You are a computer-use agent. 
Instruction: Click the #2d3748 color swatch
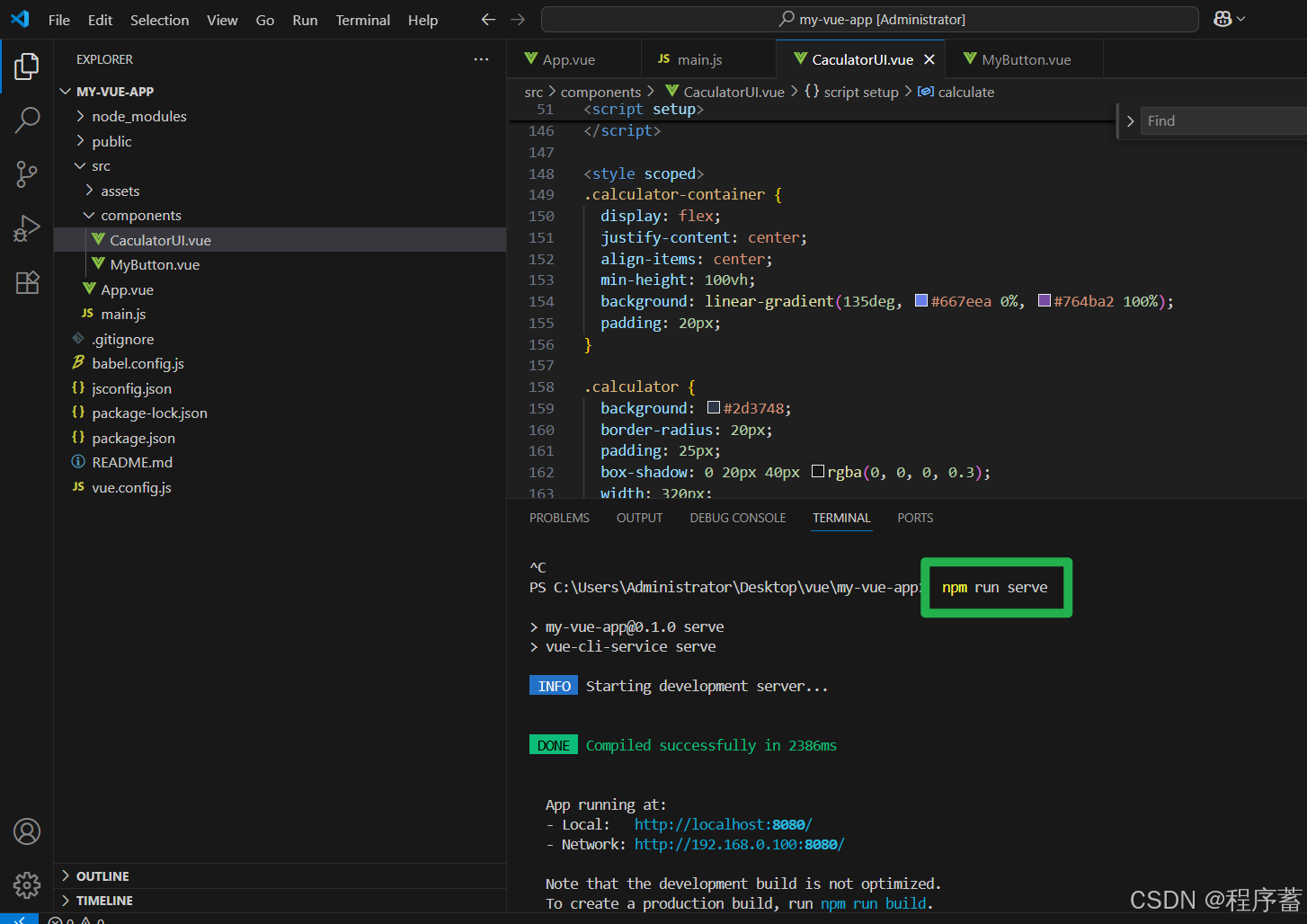tap(714, 408)
